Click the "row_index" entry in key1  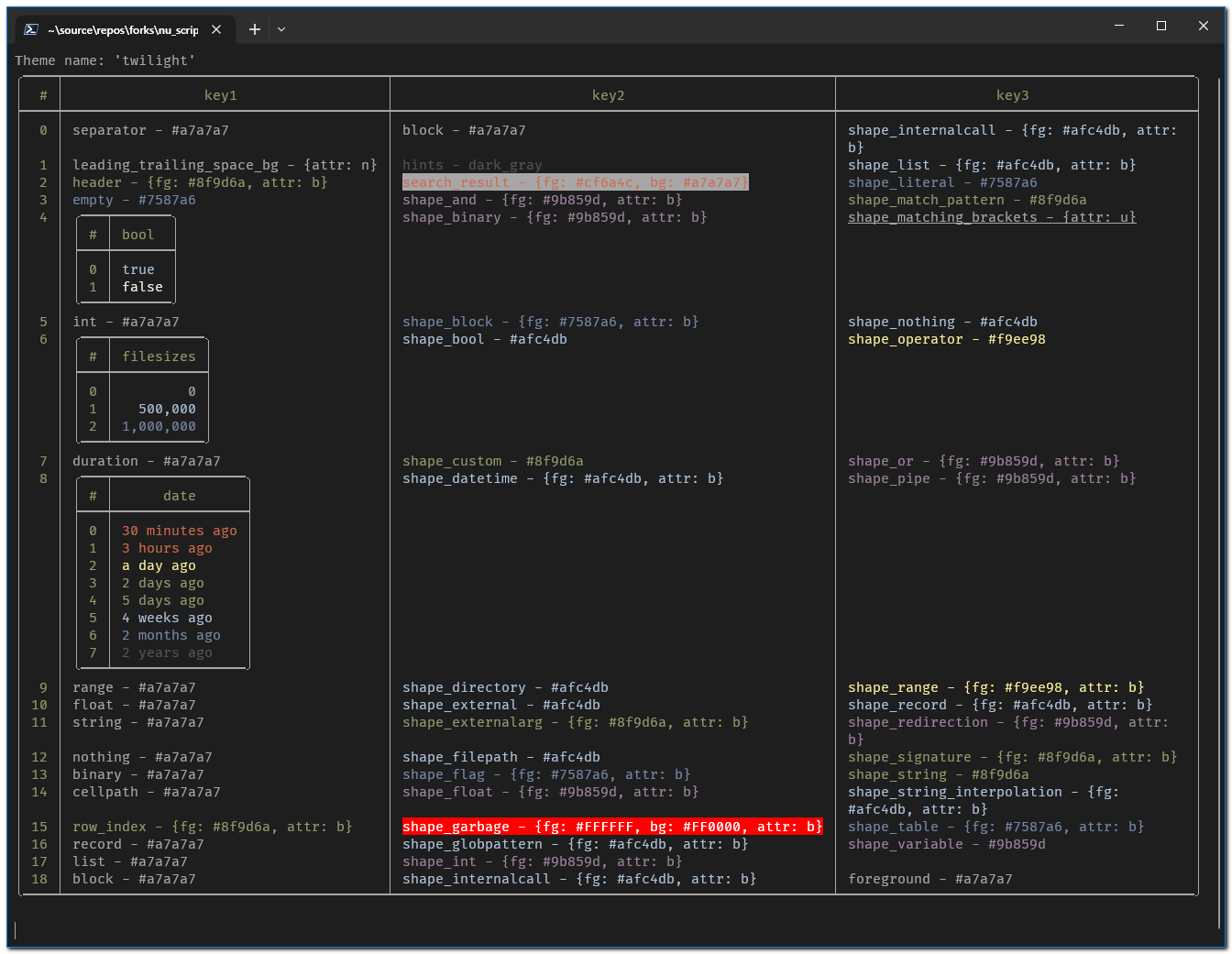tap(213, 827)
